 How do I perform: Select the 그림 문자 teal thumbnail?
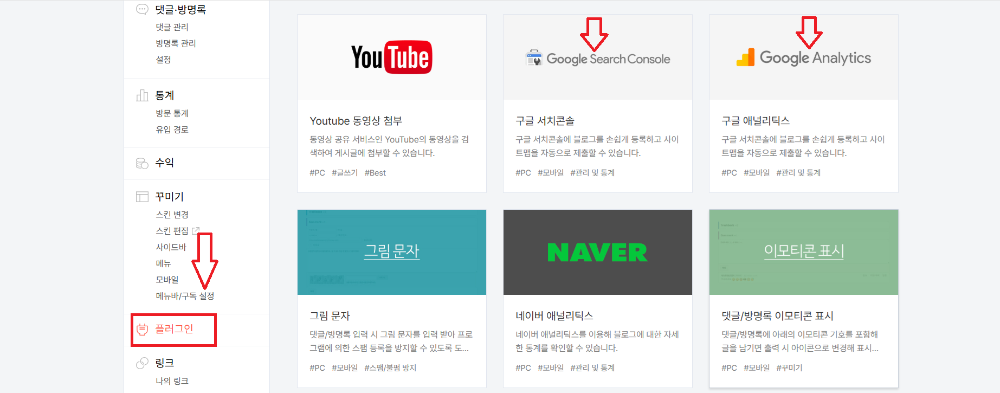(392, 252)
